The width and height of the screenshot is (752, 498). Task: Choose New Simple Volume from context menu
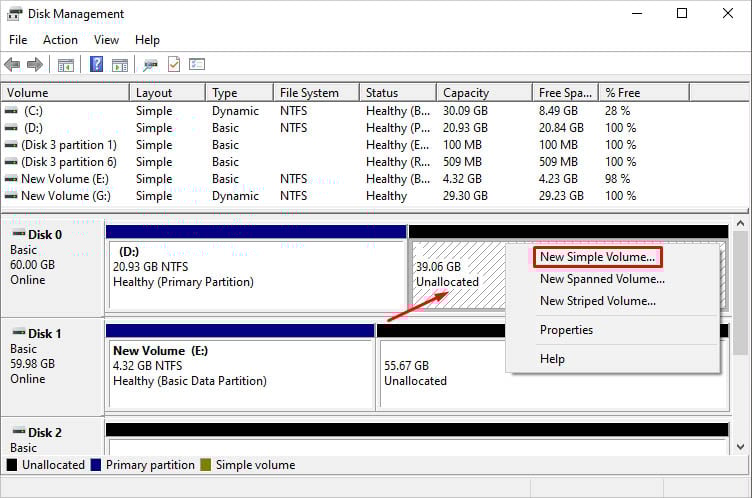point(597,257)
